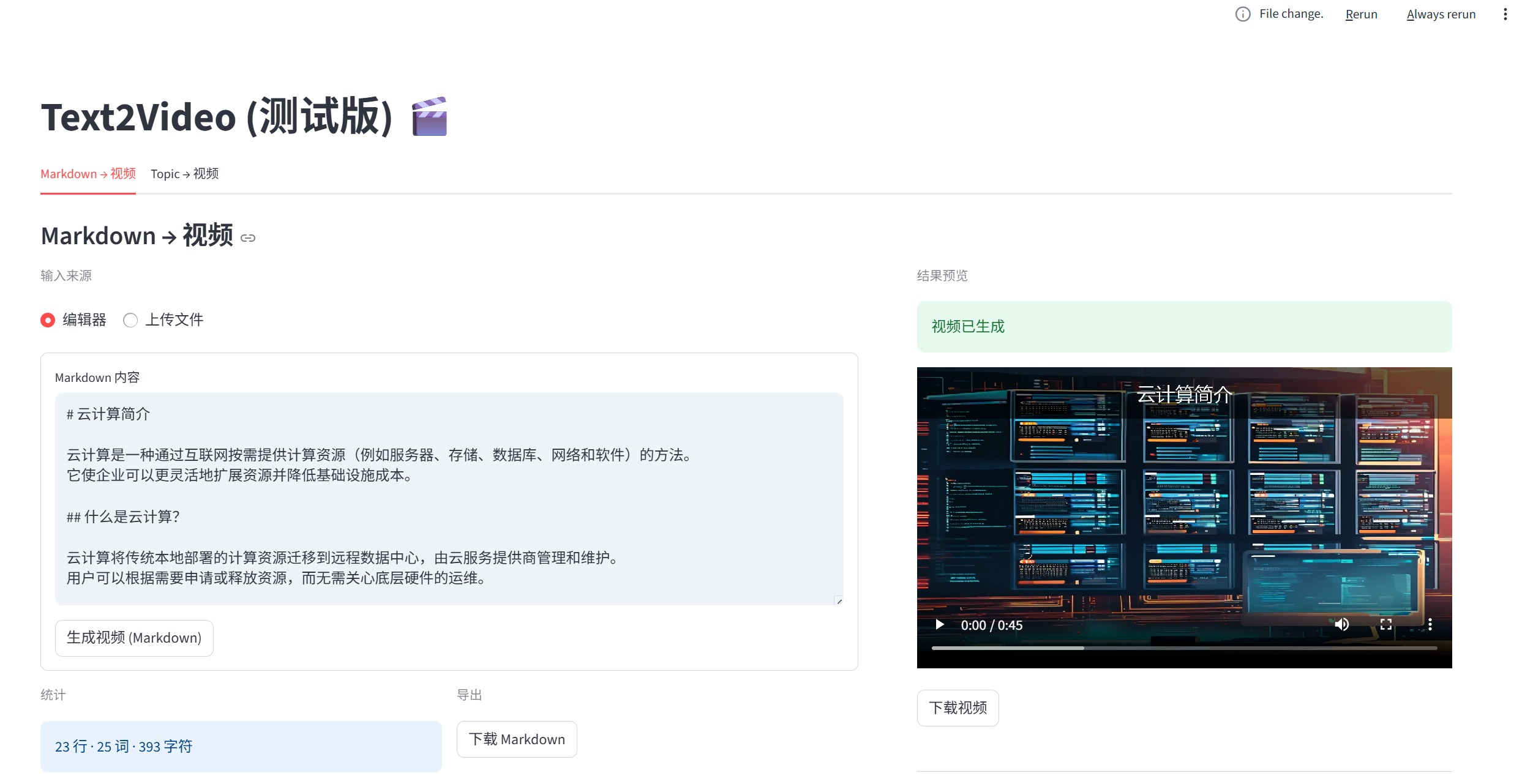Open video player three-dot options menu
This screenshot has height=784, width=1522.
coord(1430,624)
